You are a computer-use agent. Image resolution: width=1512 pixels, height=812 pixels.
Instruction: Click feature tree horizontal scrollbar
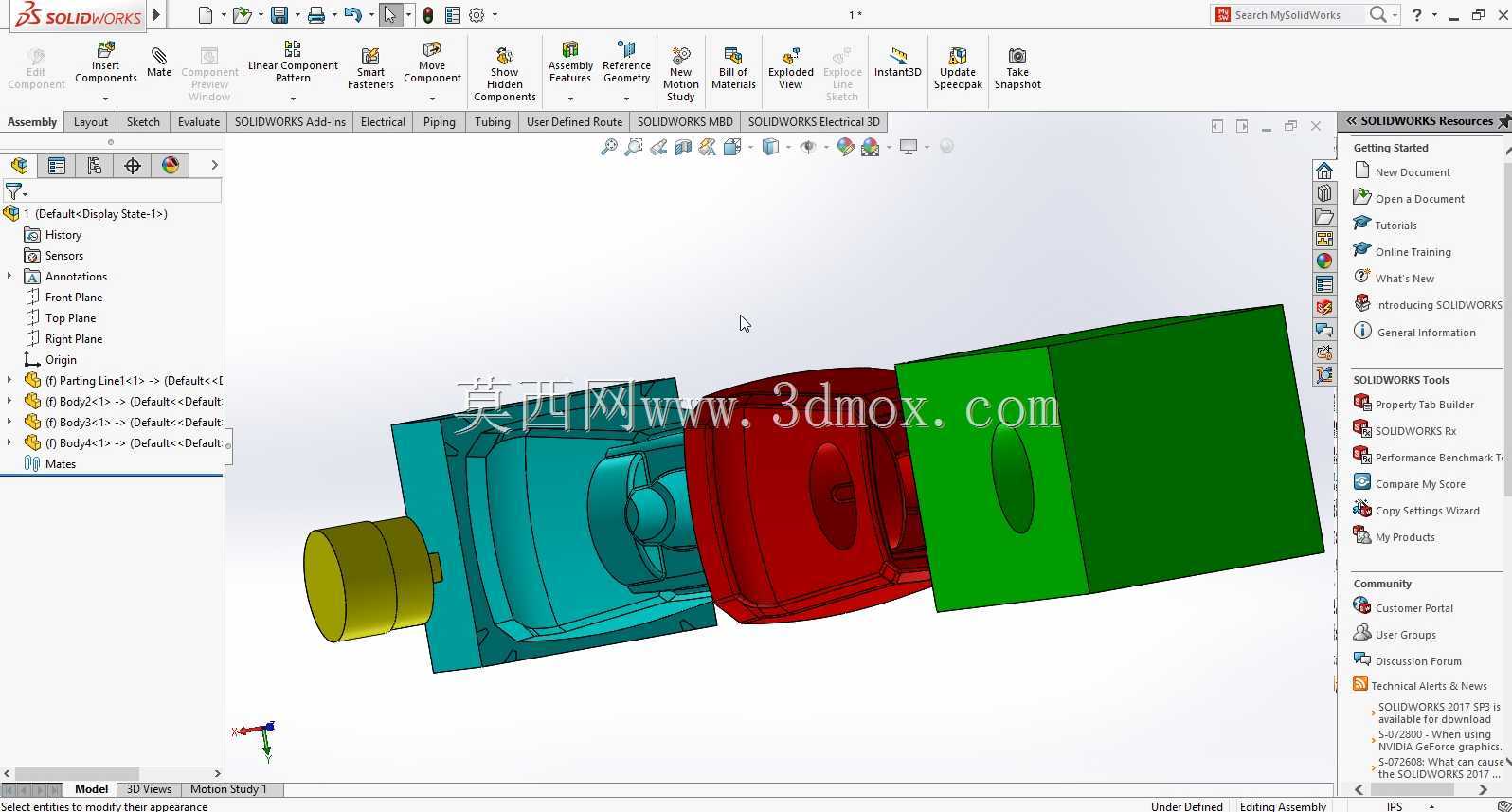pos(77,774)
